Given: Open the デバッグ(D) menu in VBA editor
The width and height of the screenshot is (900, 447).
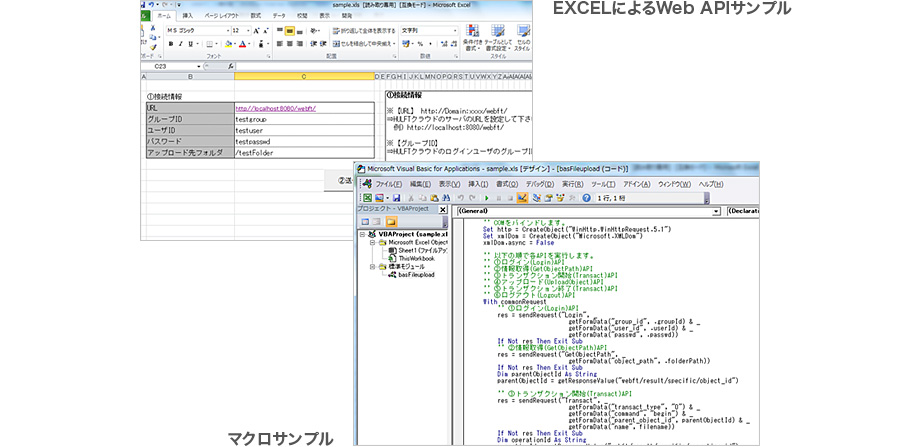Looking at the screenshot, I should coord(539,184).
